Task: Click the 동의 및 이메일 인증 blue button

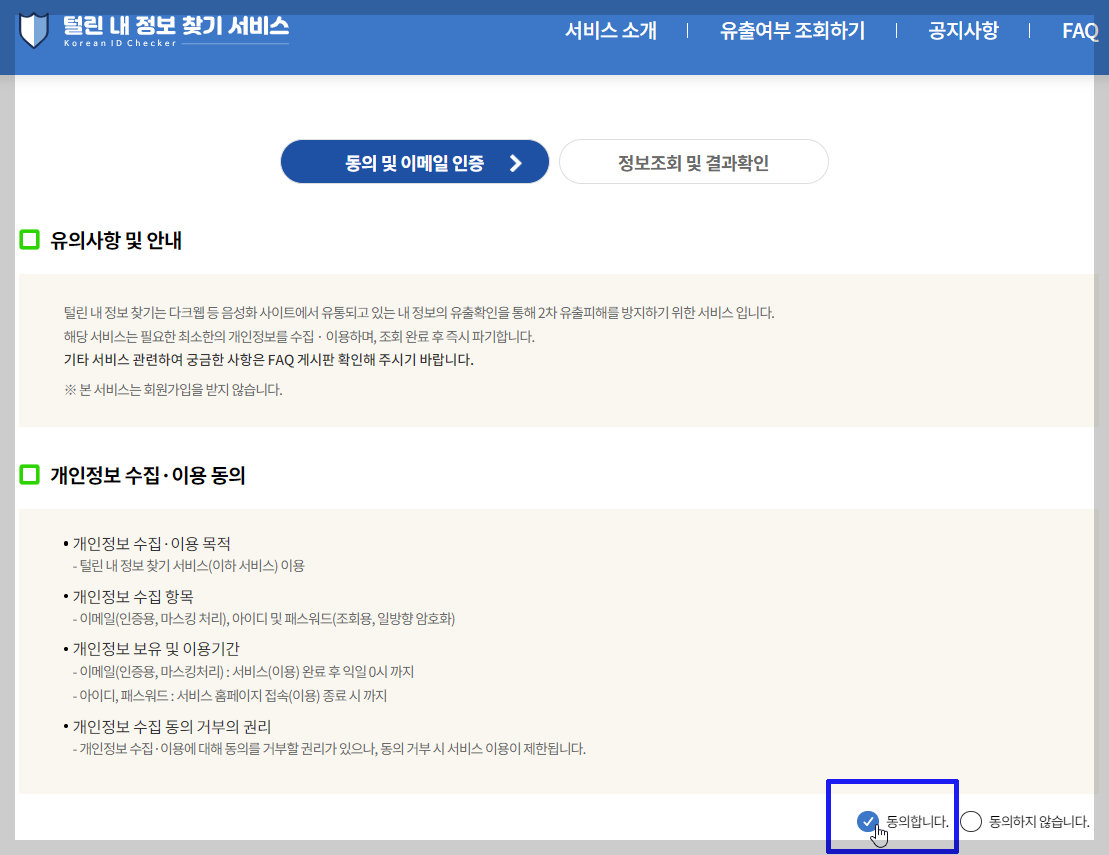Action: point(414,161)
